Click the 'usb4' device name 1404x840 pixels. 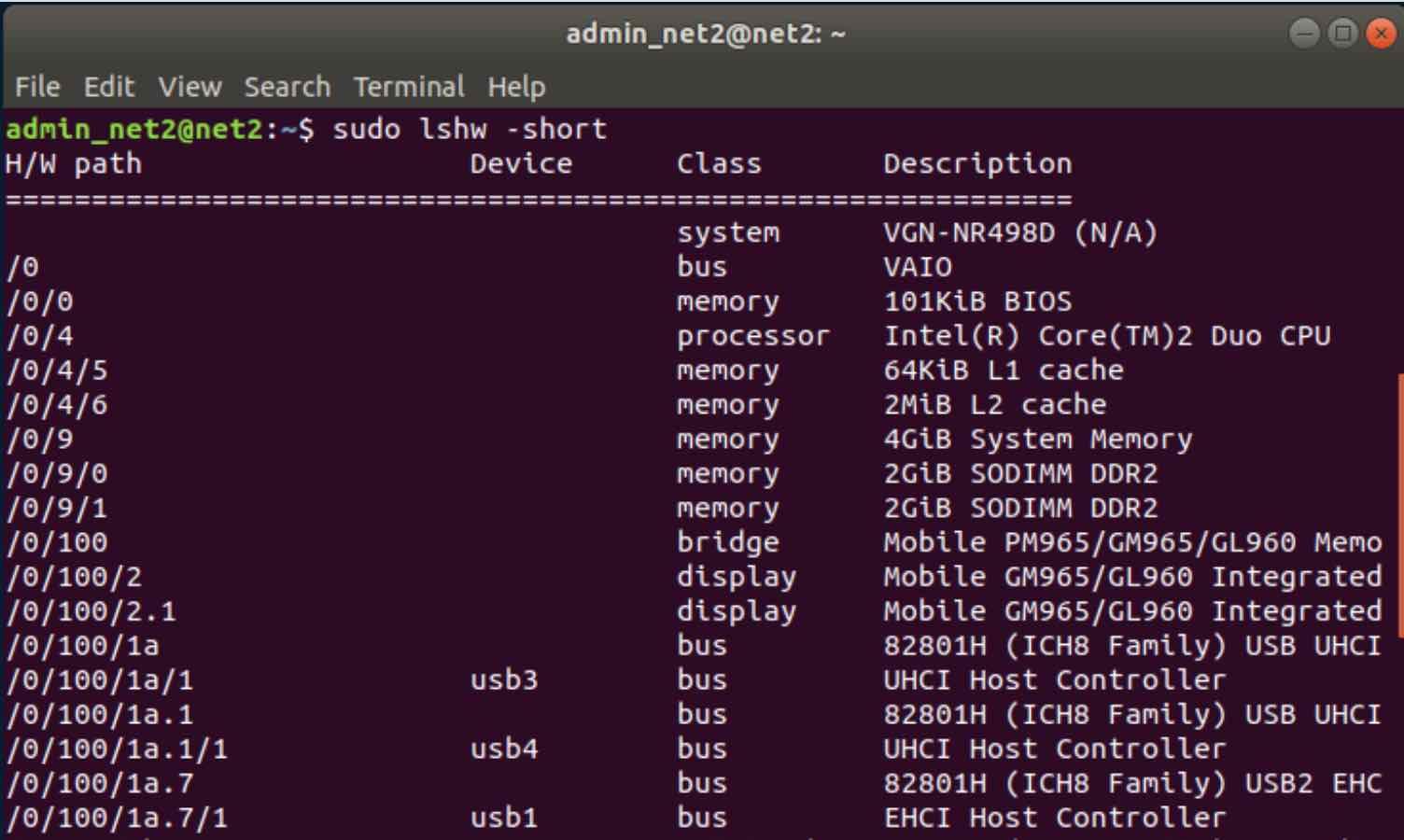[504, 749]
